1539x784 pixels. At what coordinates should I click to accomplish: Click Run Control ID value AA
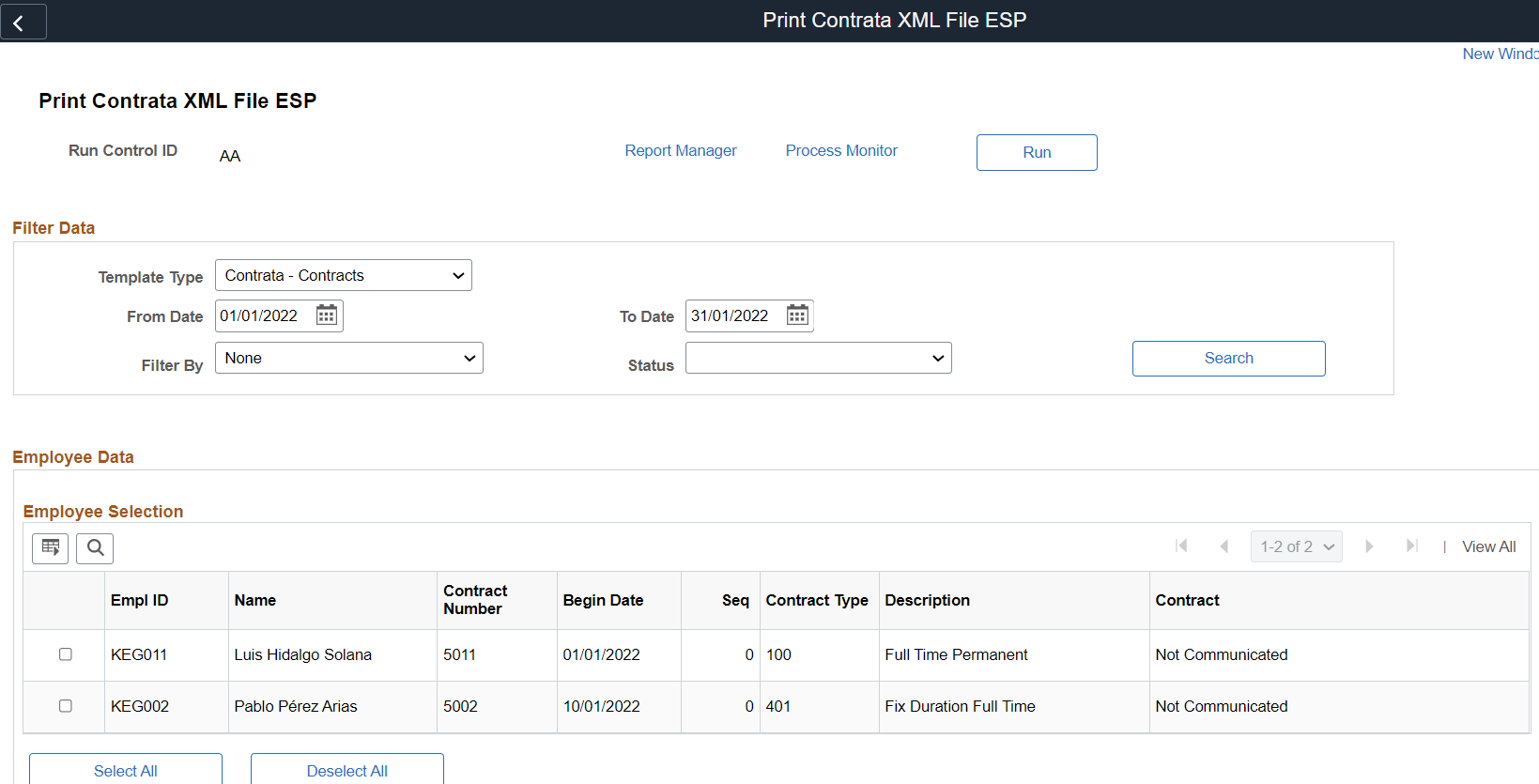coord(230,156)
